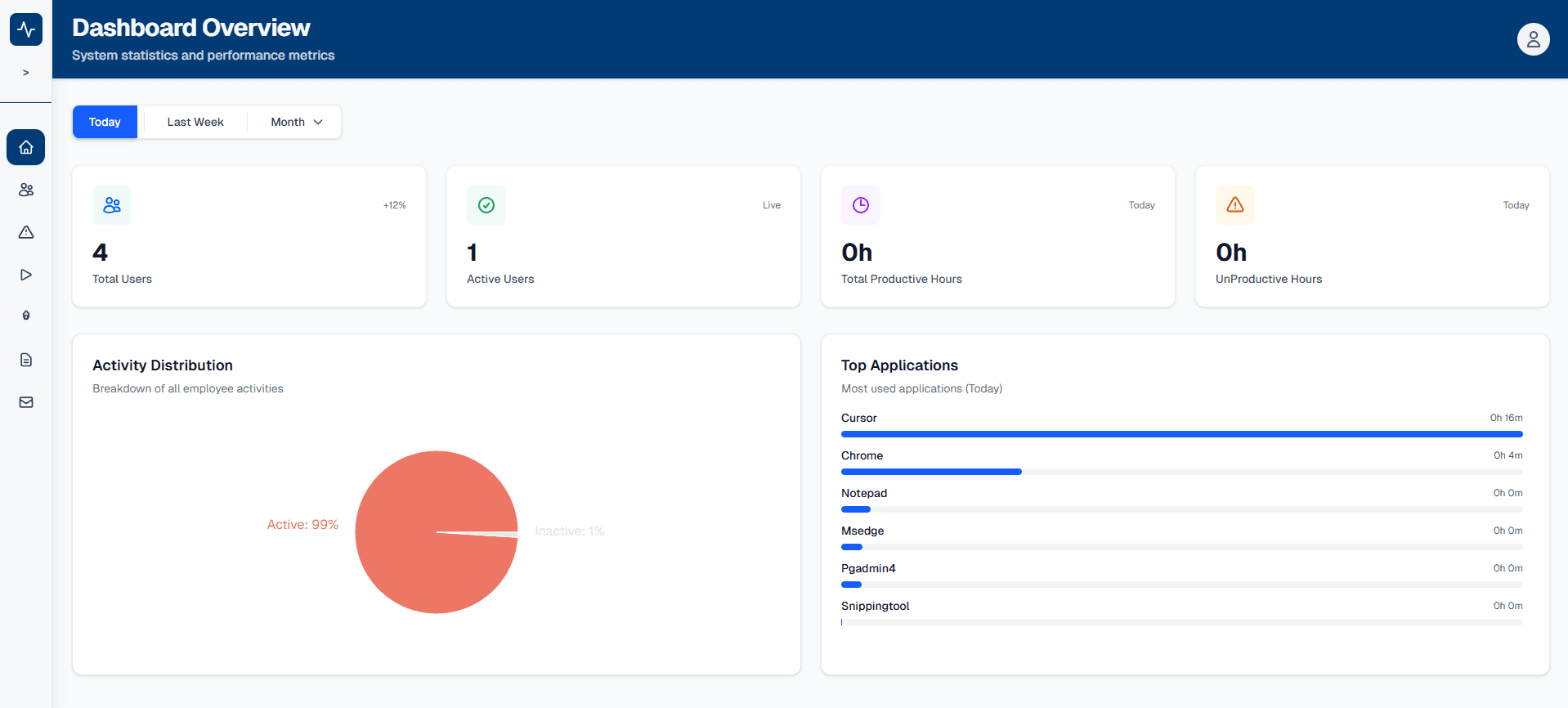Image resolution: width=1568 pixels, height=708 pixels.
Task: Select the Last Week filter tab
Action: click(x=195, y=122)
